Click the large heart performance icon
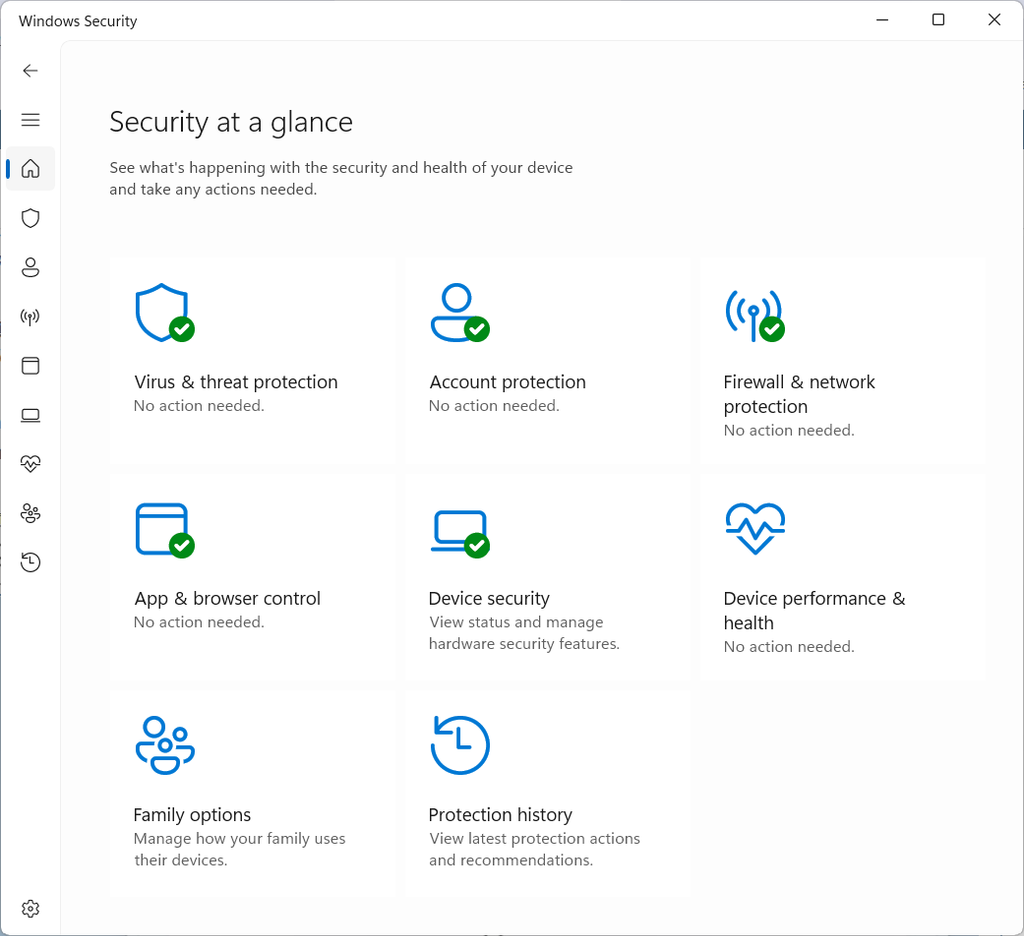Viewport: 1024px width, 936px height. pos(755,528)
